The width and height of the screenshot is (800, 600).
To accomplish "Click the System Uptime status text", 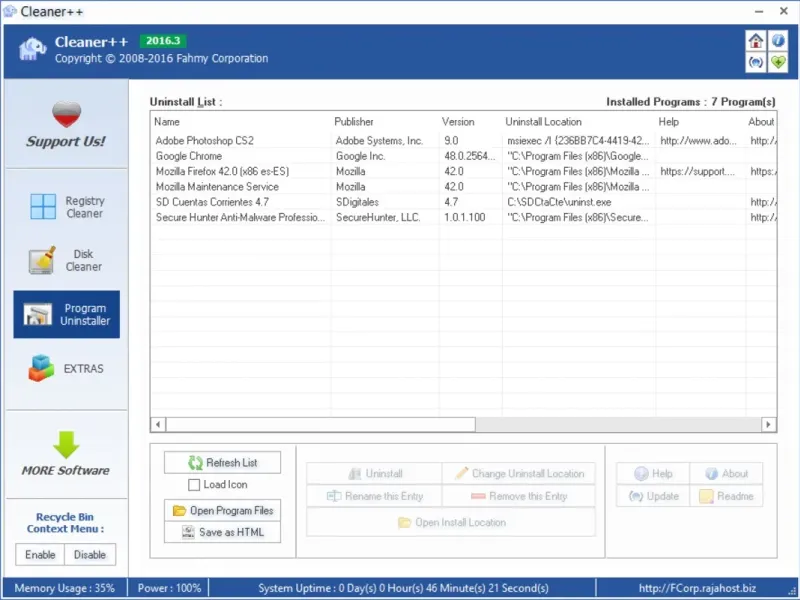I will tap(403, 588).
